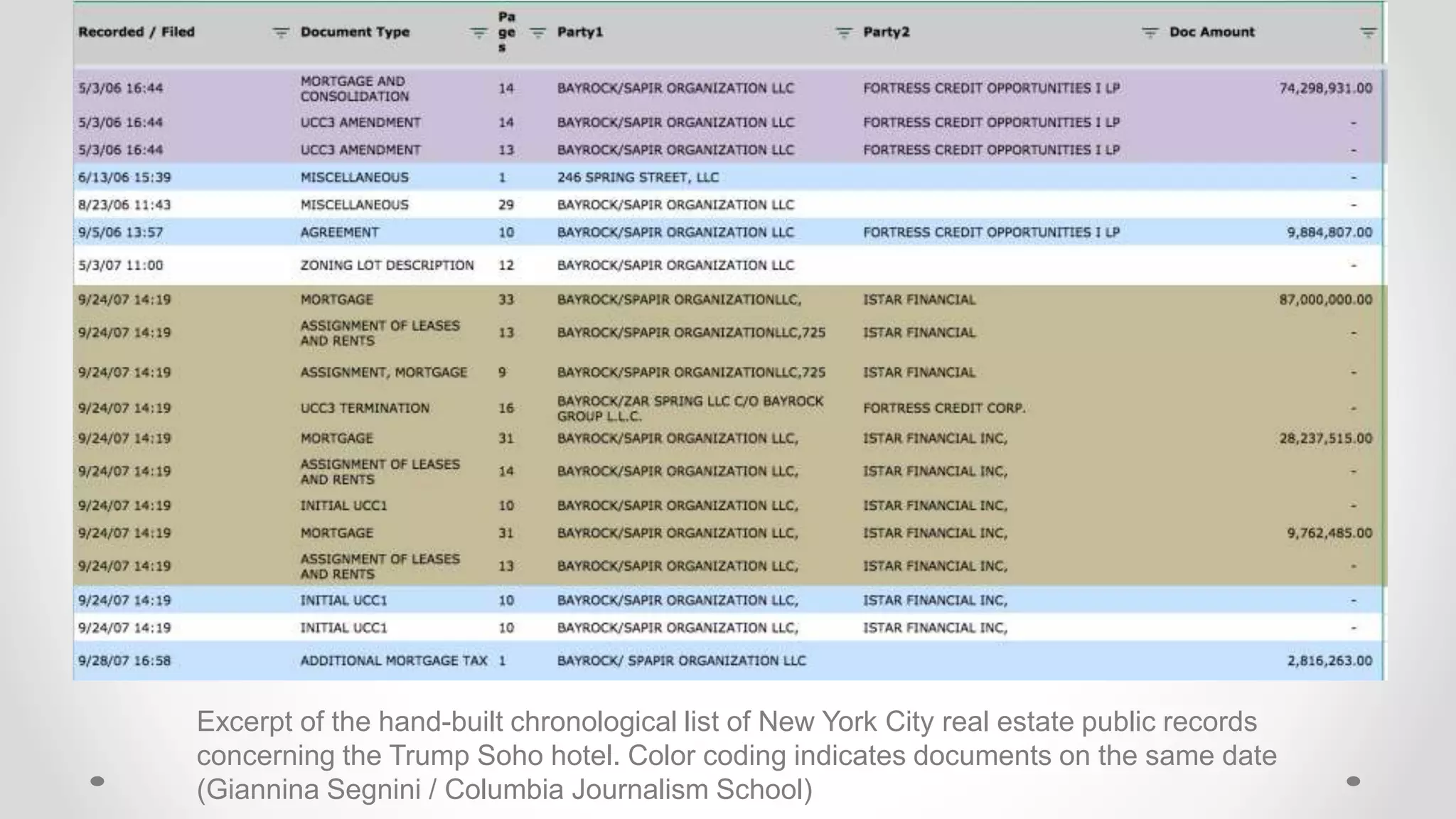Select the 246 SPRING STREET, LLC cell

pyautogui.click(x=638, y=177)
